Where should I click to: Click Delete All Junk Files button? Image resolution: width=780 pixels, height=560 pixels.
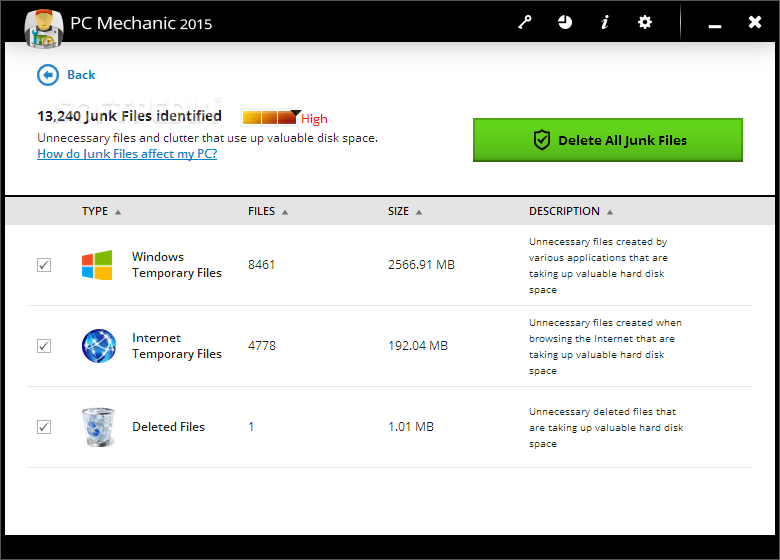[607, 140]
